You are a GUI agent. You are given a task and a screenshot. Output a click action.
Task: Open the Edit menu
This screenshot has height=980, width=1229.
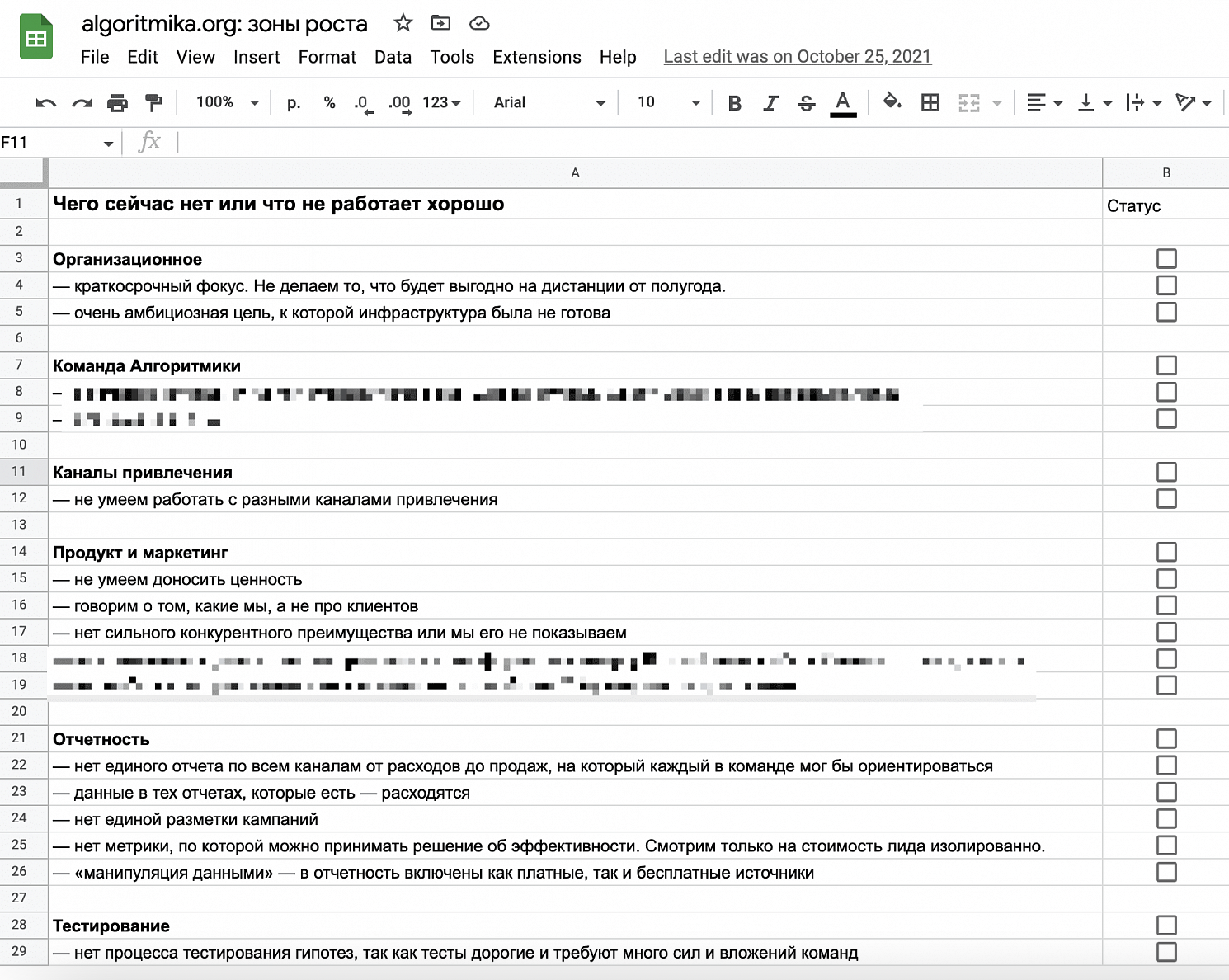[x=143, y=57]
